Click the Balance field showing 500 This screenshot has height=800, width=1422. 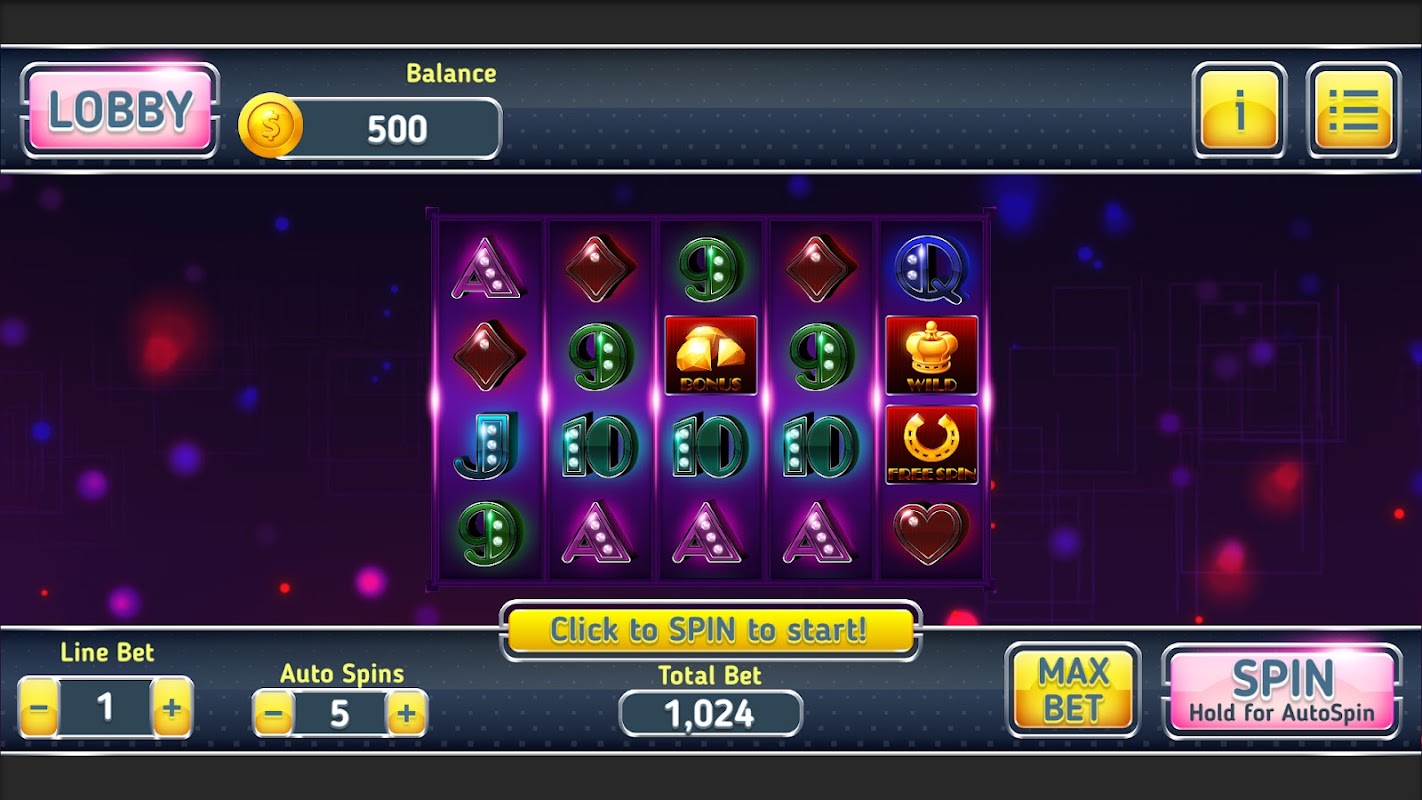tap(398, 128)
